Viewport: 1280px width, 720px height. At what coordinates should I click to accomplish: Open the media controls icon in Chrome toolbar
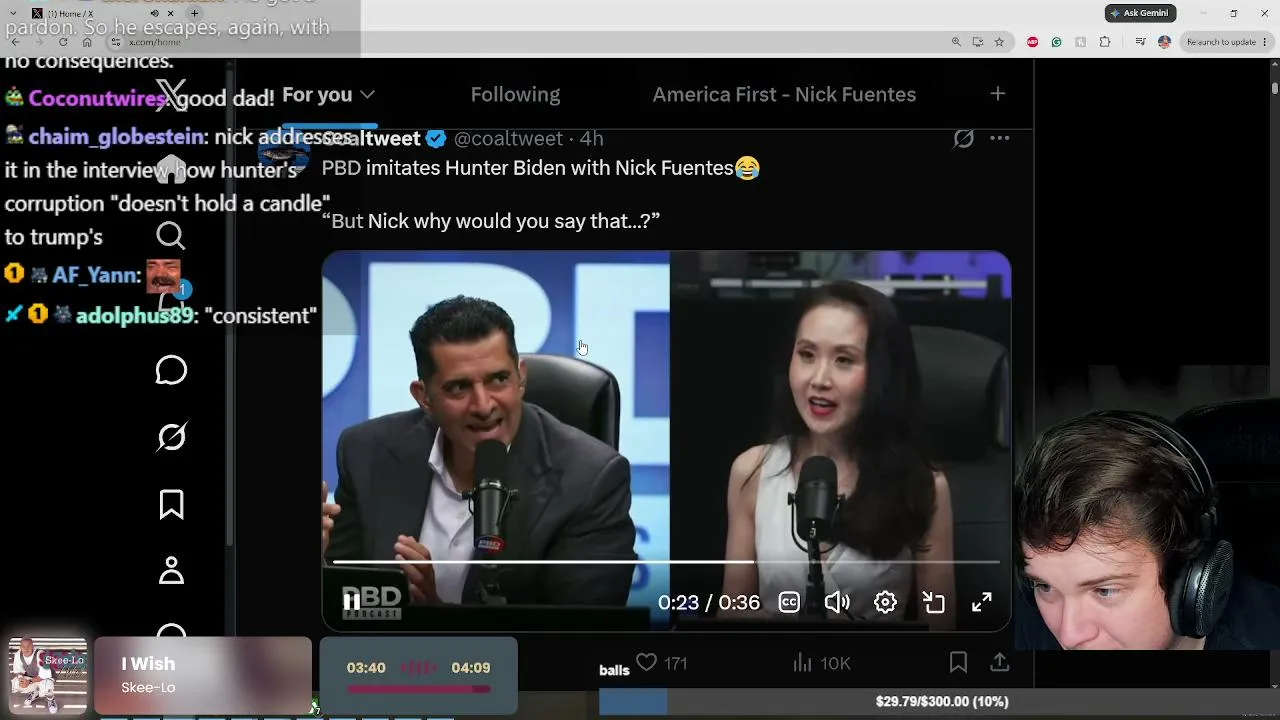click(x=1140, y=42)
